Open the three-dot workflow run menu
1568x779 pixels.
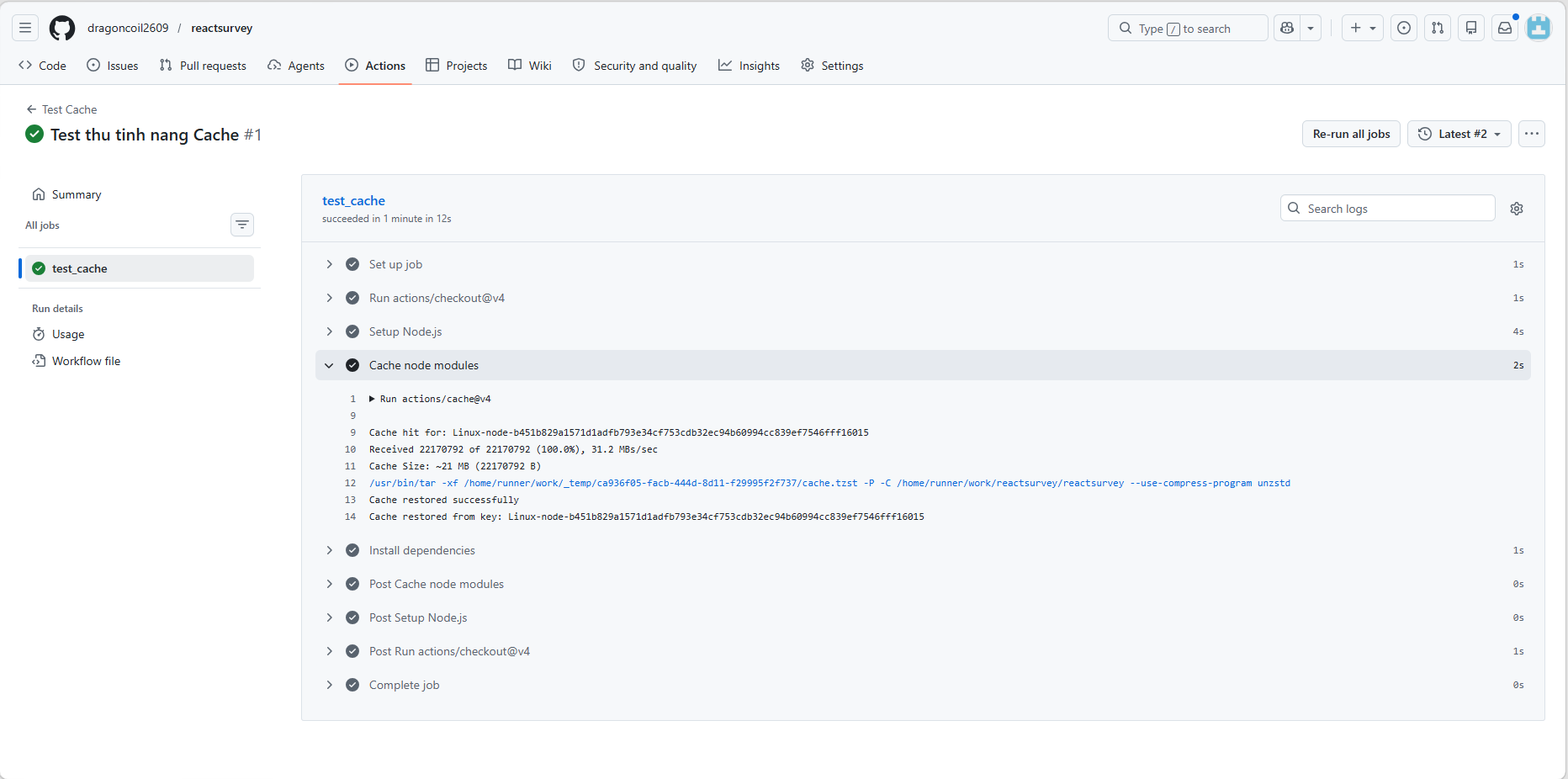coord(1532,134)
